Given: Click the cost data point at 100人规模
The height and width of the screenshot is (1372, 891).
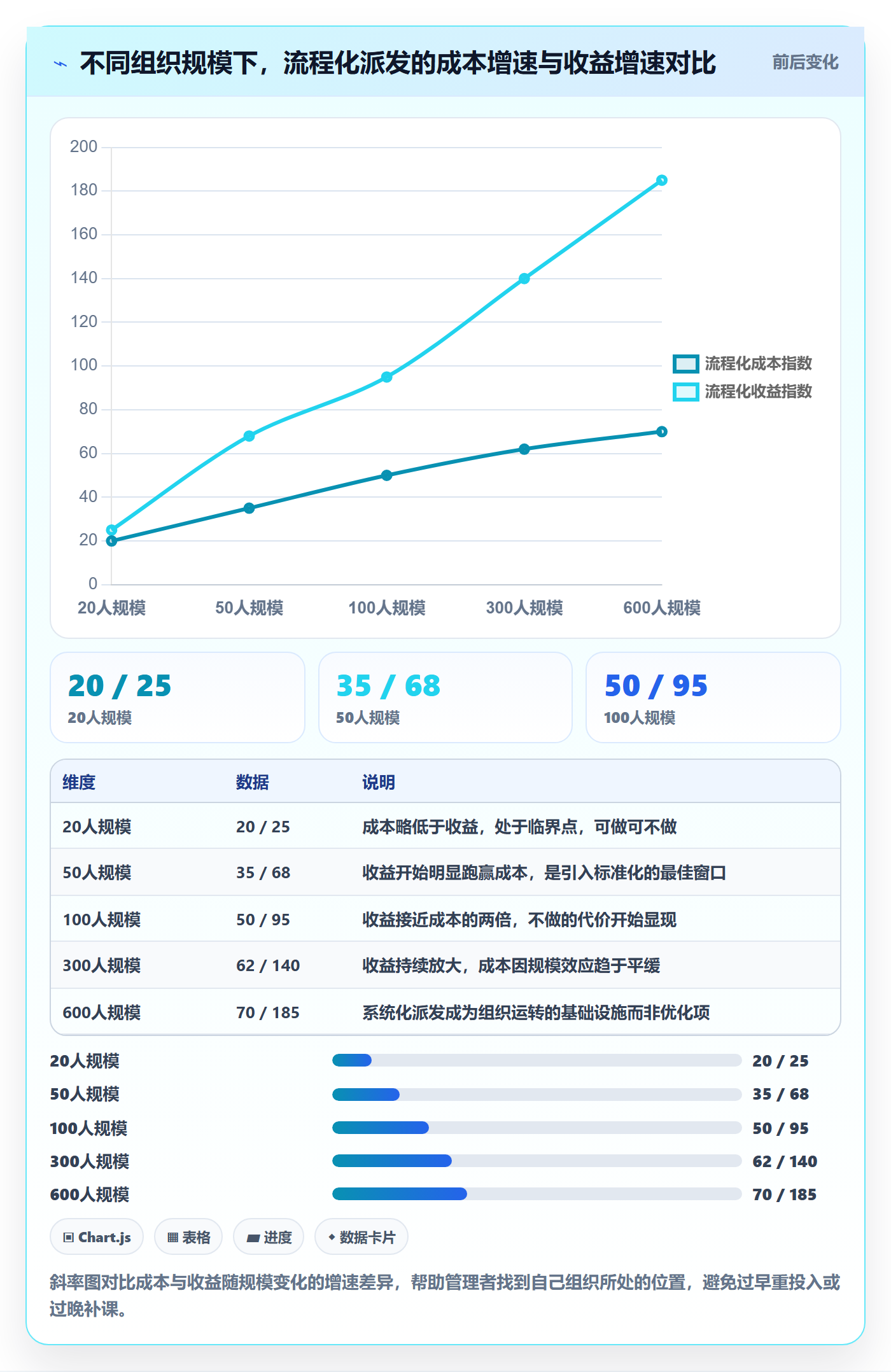Looking at the screenshot, I should tap(387, 475).
